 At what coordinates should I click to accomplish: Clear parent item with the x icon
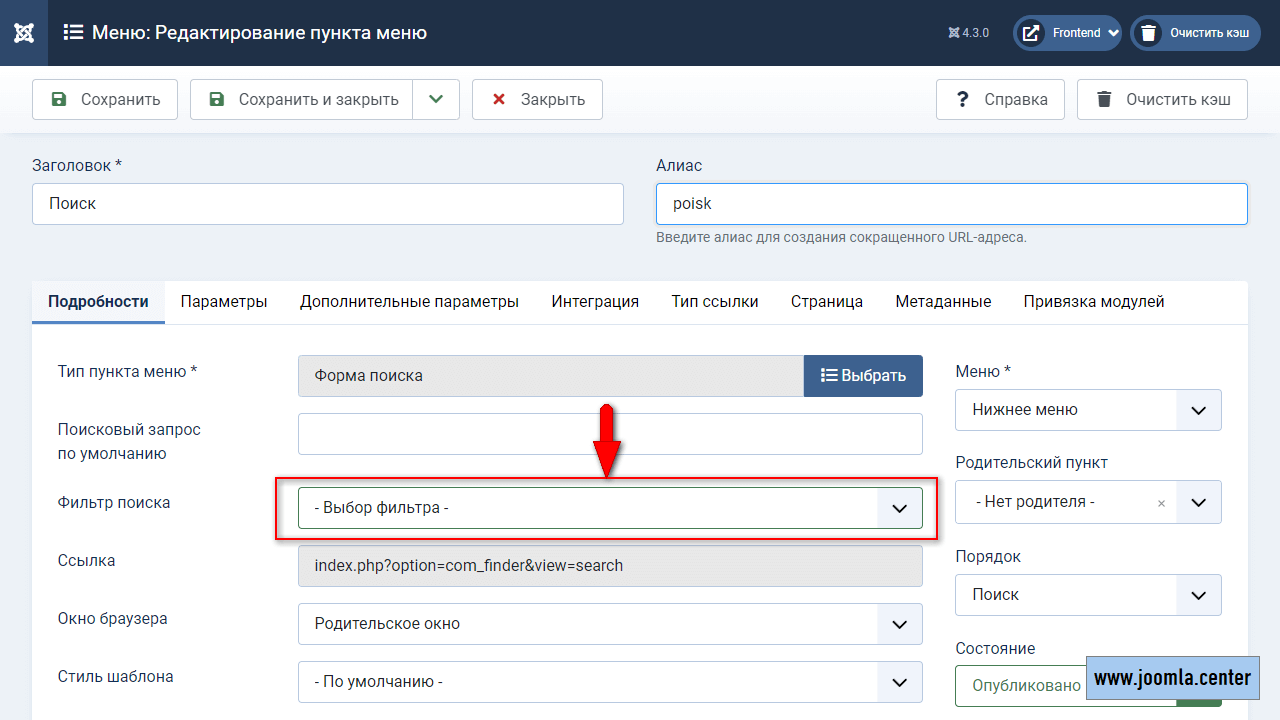click(x=1161, y=503)
